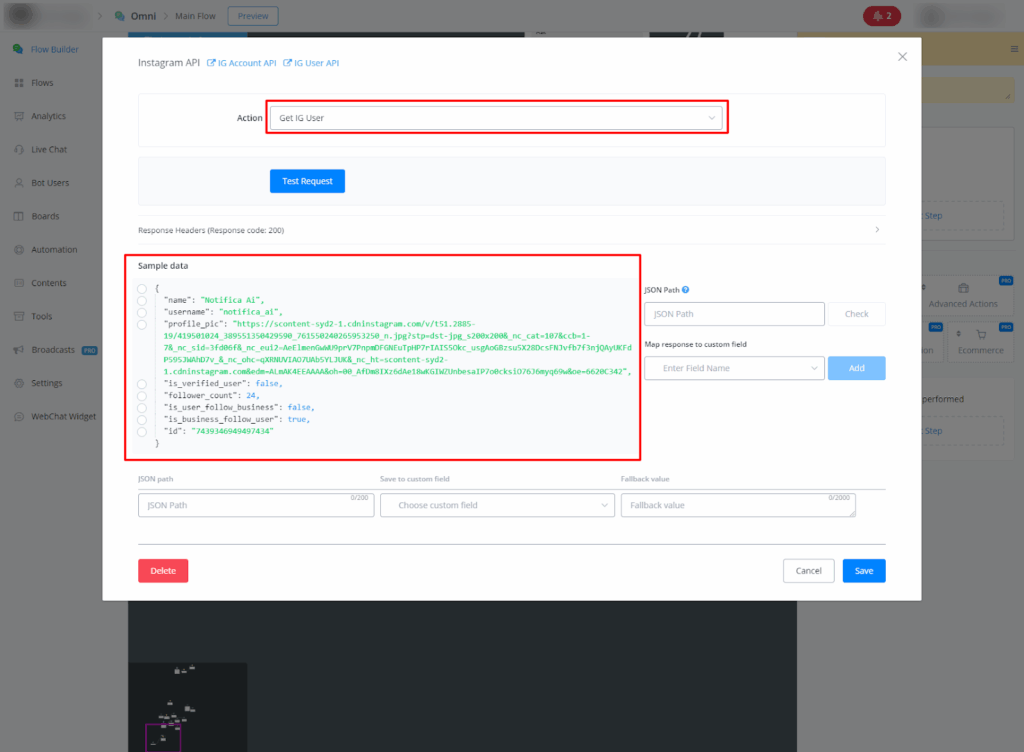
Task: Click the JSON Path help icon
Action: tap(685, 290)
